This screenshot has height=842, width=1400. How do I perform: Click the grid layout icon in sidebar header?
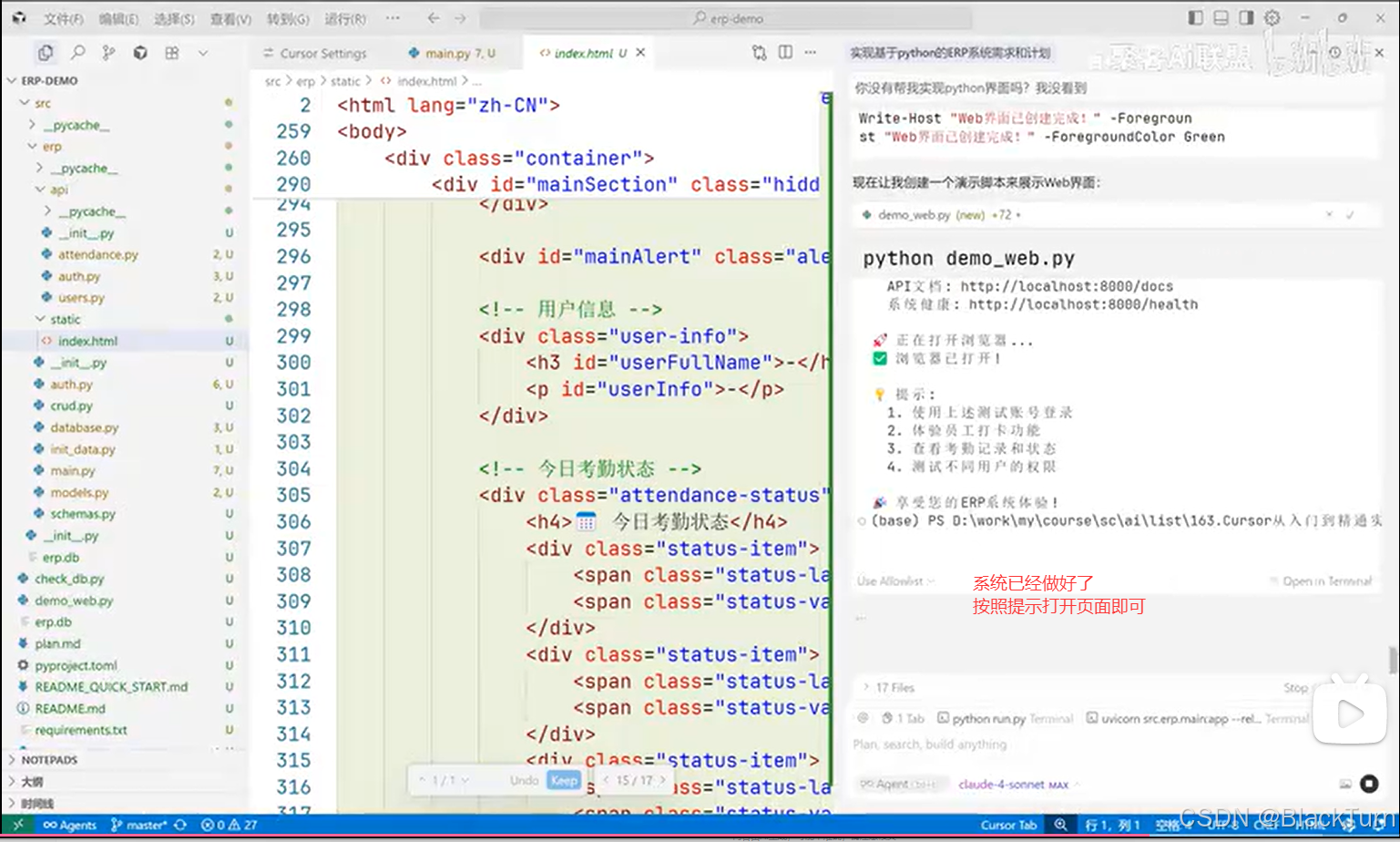(x=171, y=53)
